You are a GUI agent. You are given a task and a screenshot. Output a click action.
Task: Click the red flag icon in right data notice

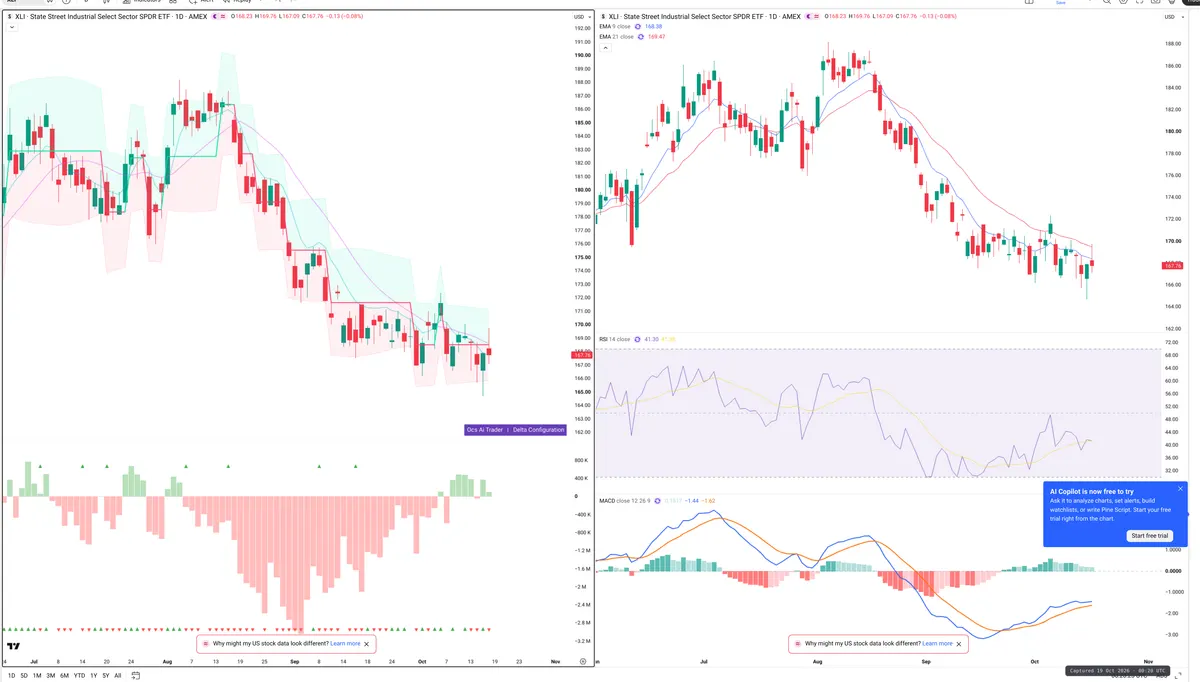click(797, 644)
